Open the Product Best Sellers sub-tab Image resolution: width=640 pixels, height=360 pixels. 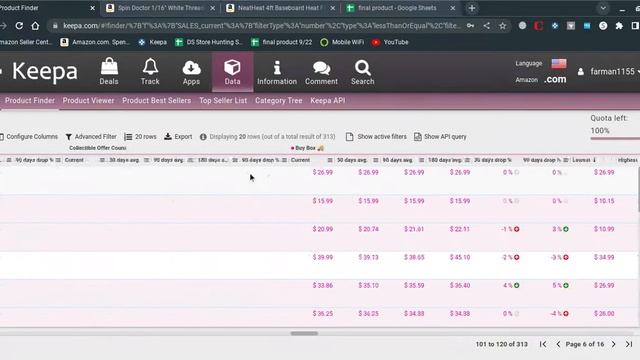pos(156,100)
